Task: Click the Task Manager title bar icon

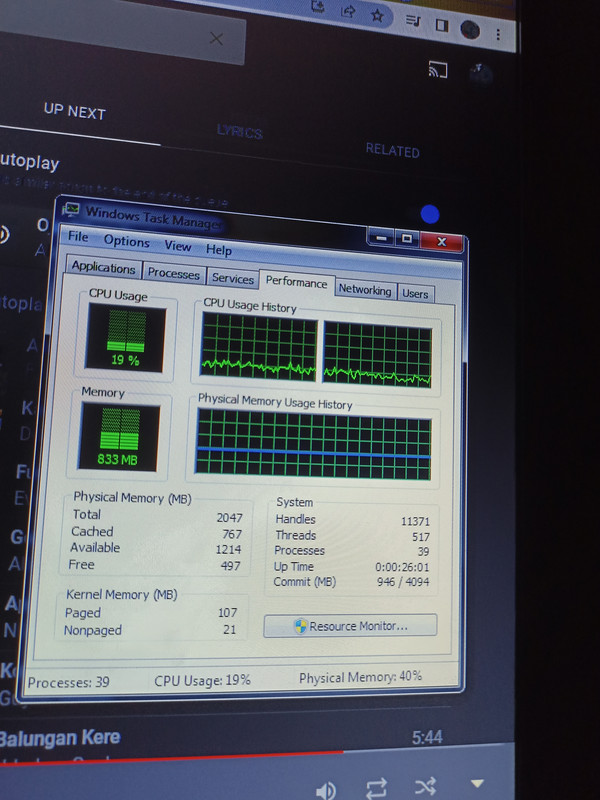Action: [x=72, y=209]
